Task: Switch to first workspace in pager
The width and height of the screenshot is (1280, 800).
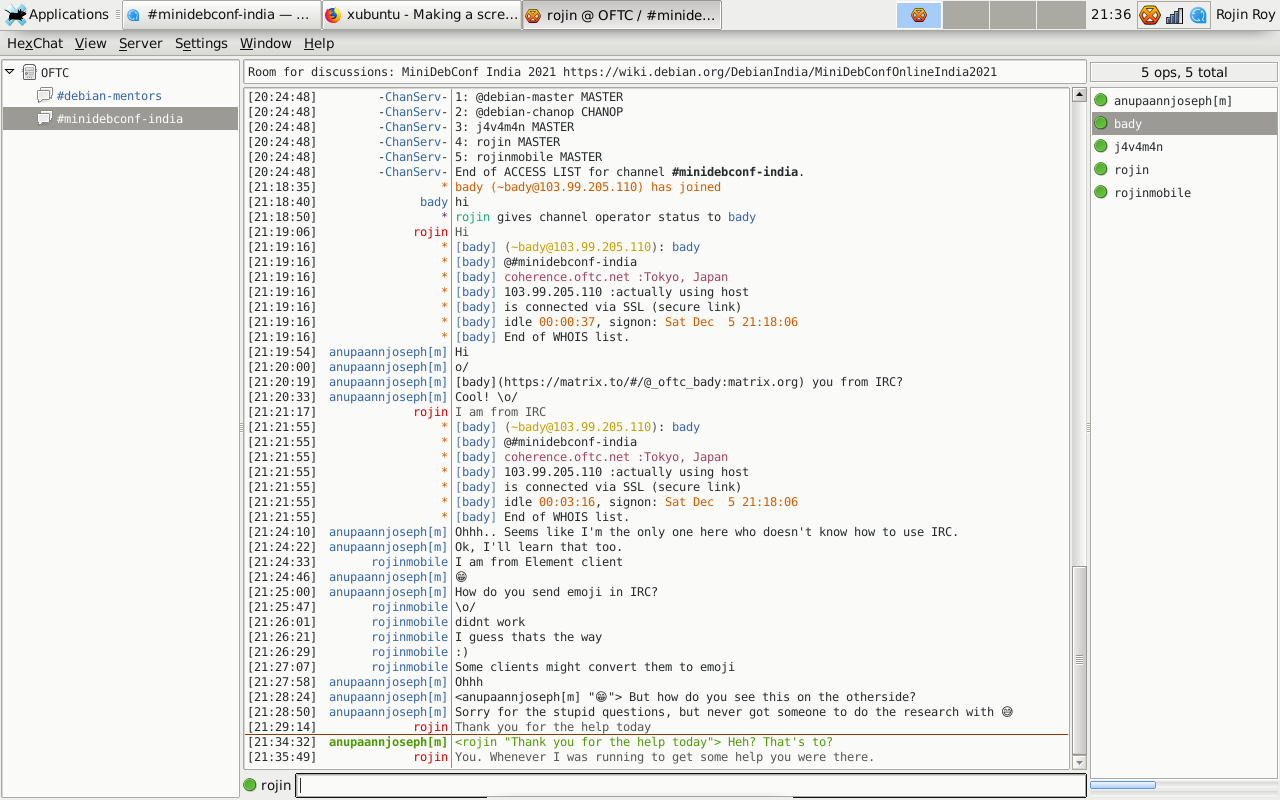Action: pyautogui.click(x=919, y=15)
